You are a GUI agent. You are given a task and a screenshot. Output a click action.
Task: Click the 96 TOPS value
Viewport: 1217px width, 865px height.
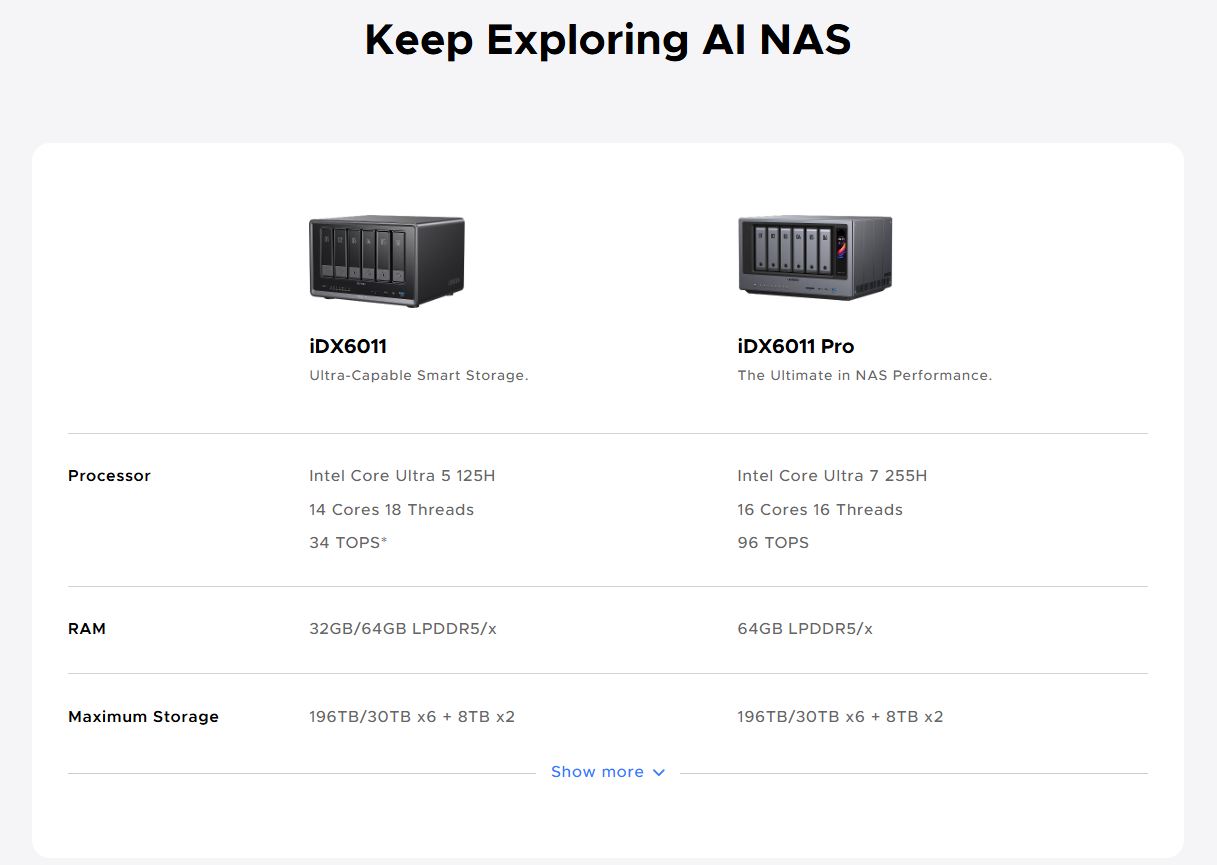click(x=772, y=543)
